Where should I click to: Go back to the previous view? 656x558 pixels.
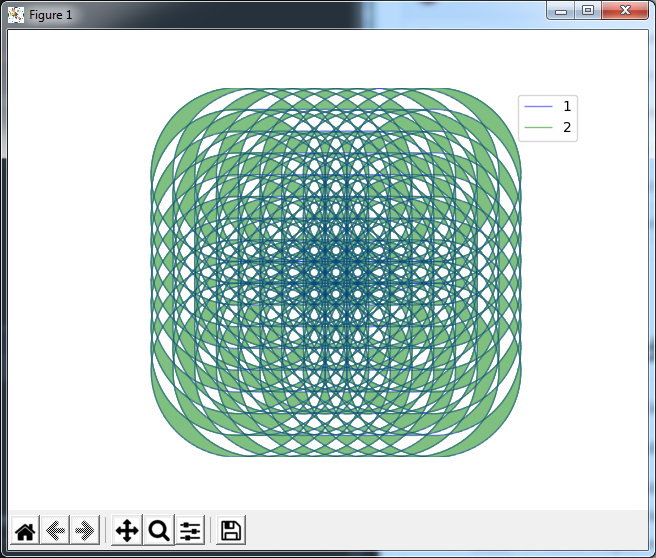point(55,531)
